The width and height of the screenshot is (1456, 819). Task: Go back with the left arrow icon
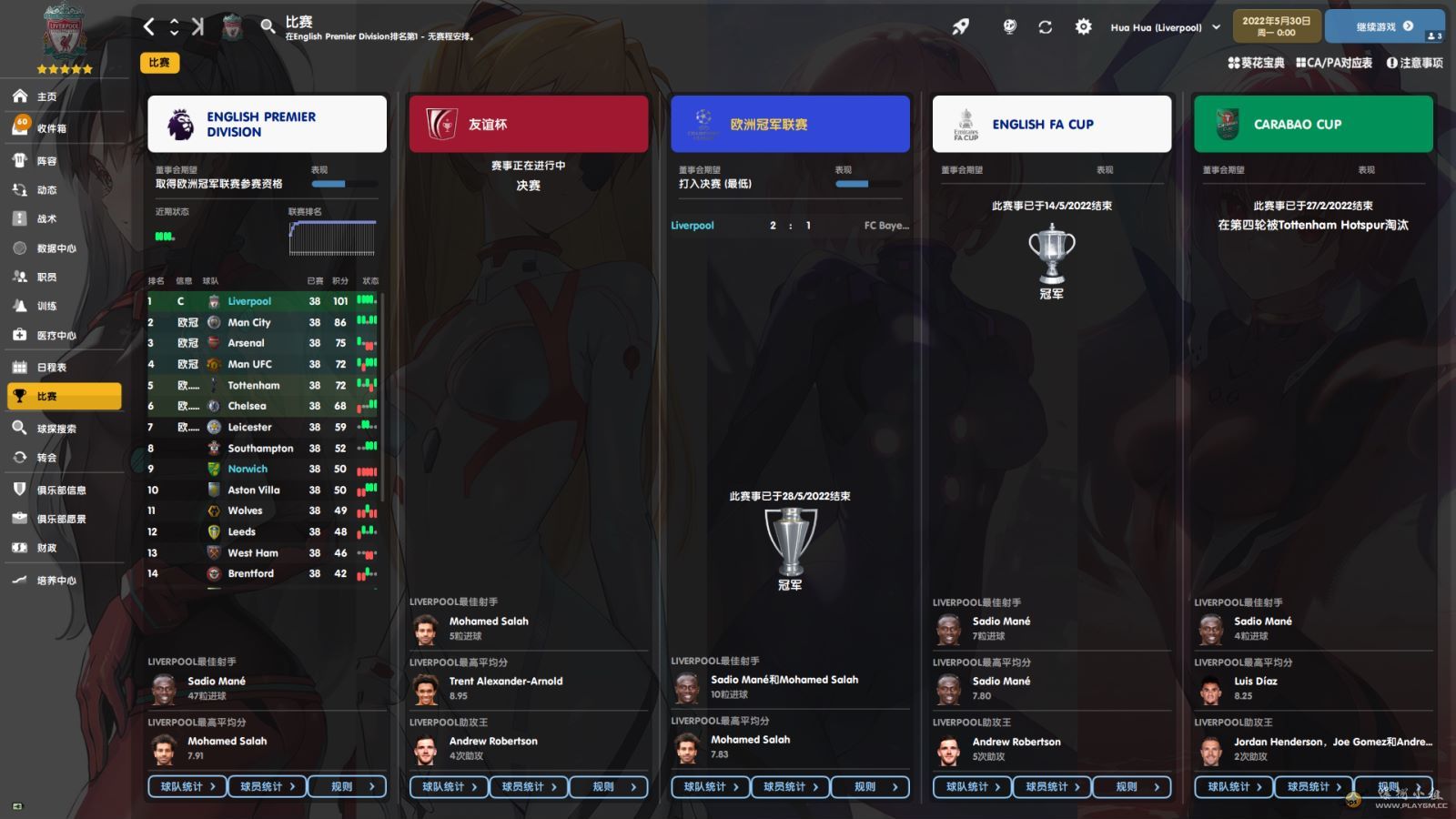point(149,27)
